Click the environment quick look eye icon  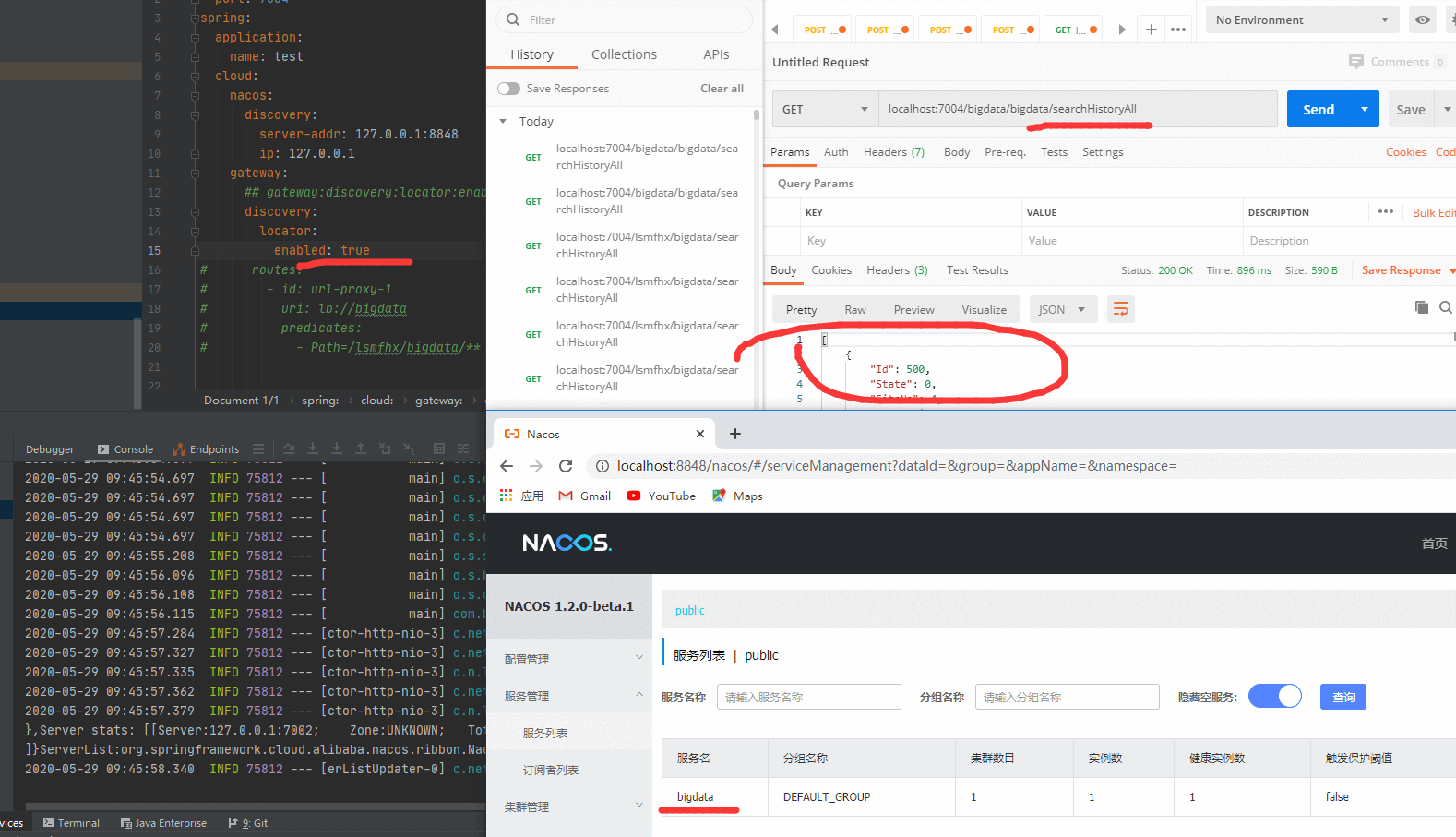click(x=1423, y=19)
